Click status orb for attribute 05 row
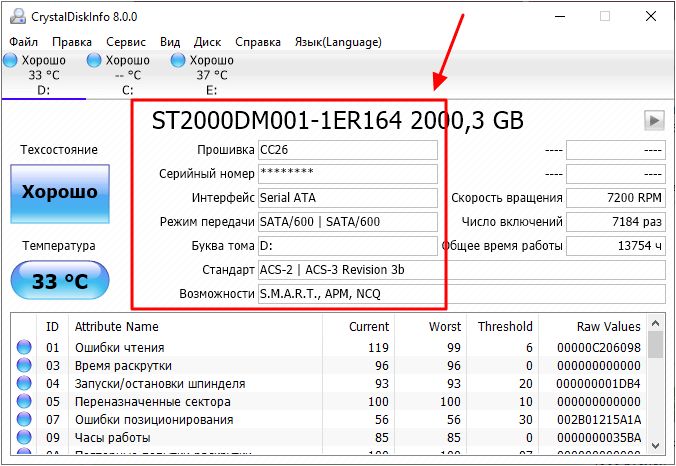 coord(24,401)
